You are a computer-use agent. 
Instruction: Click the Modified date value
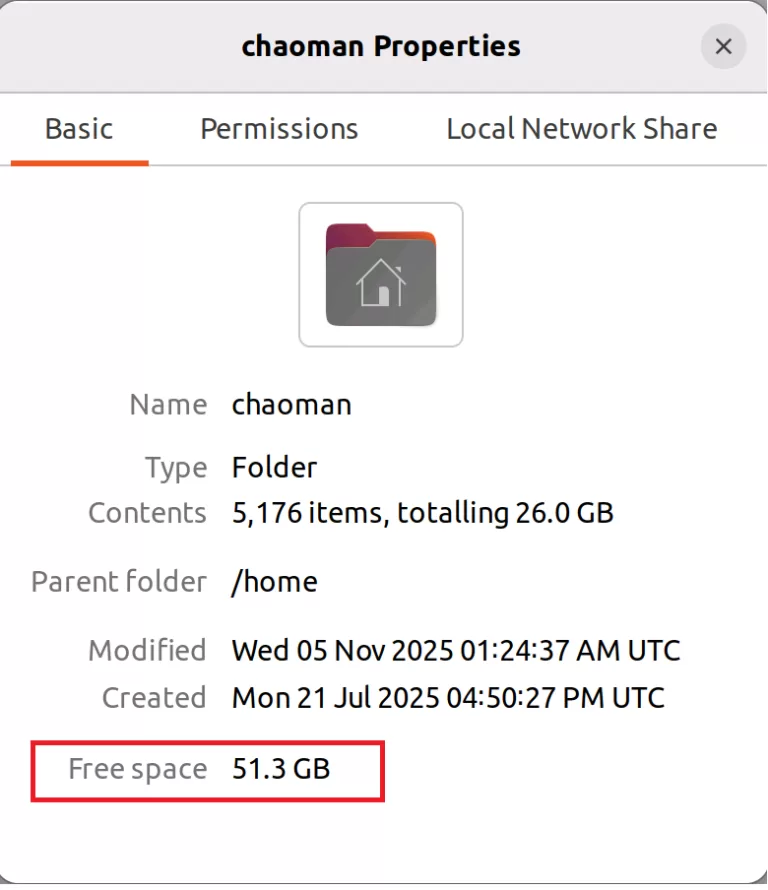coord(455,651)
